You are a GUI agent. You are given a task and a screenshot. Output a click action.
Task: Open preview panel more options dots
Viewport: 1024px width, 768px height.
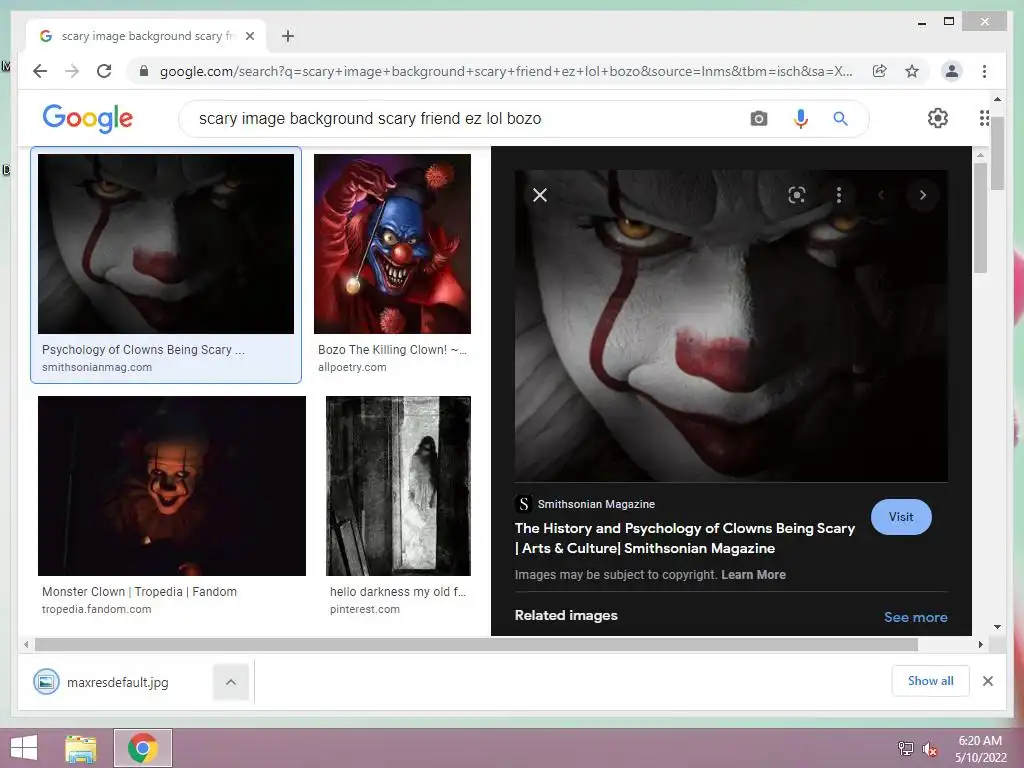pos(839,195)
